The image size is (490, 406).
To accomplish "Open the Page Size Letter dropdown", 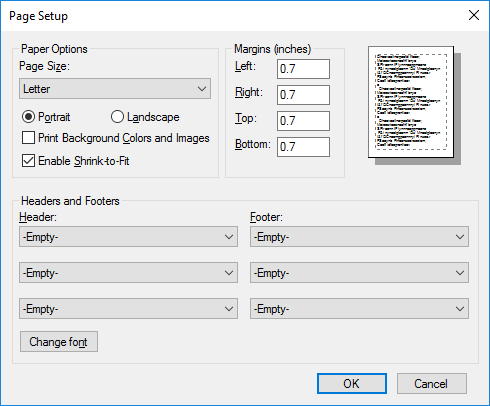I will tap(115, 89).
